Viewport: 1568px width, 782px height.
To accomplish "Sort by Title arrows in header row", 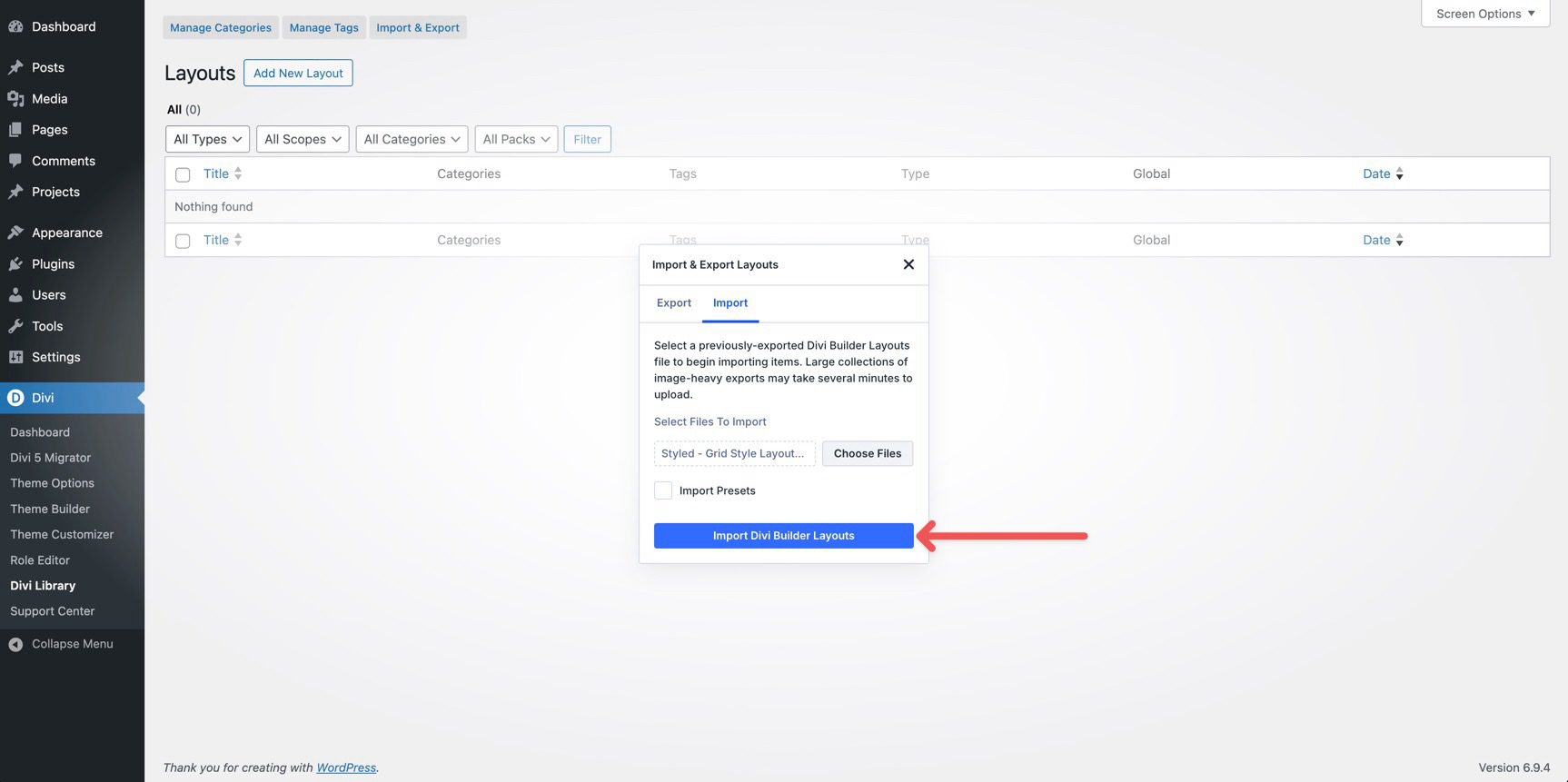I will [238, 173].
